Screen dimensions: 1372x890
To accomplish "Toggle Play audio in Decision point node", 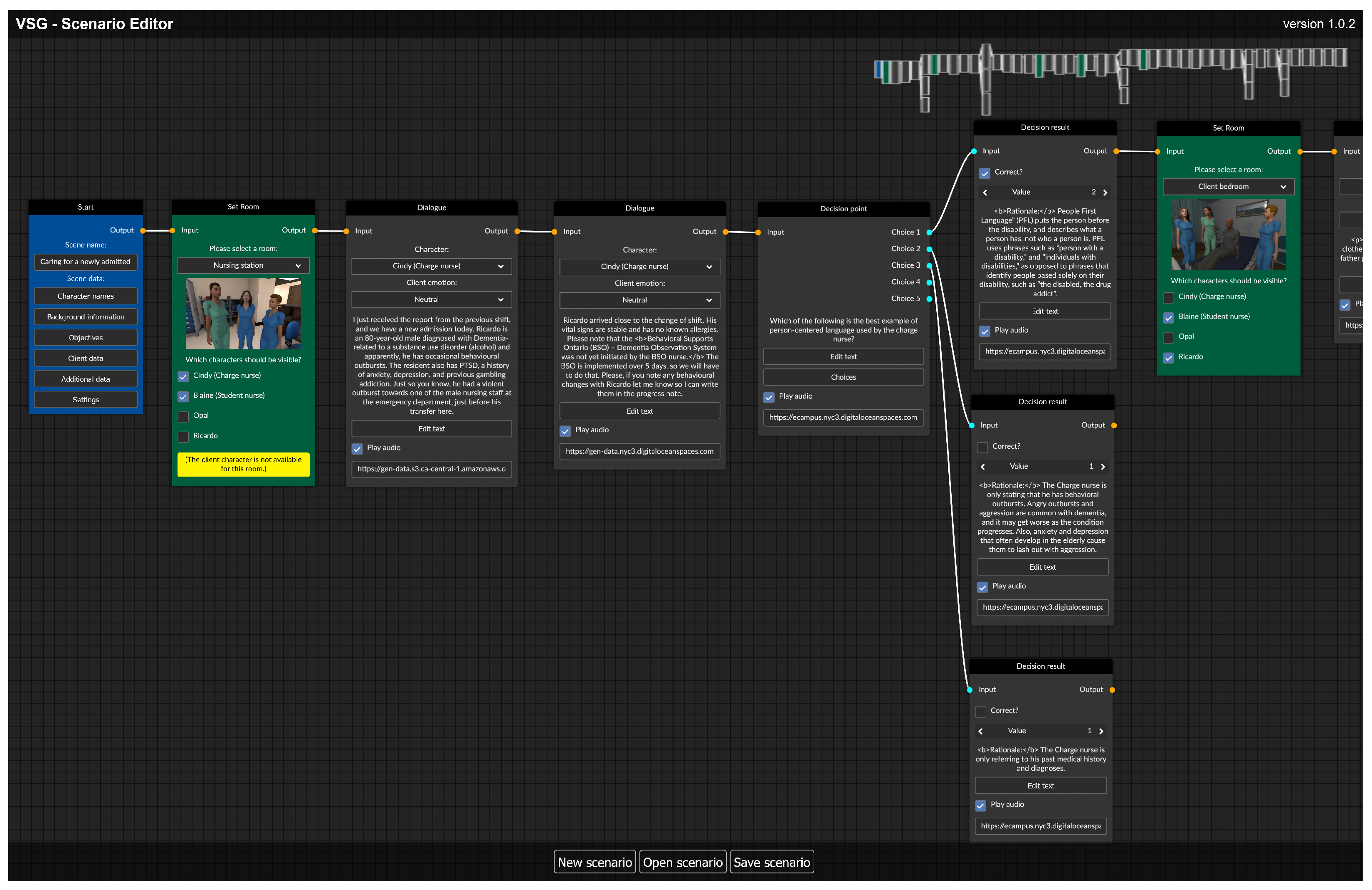I will (x=769, y=397).
